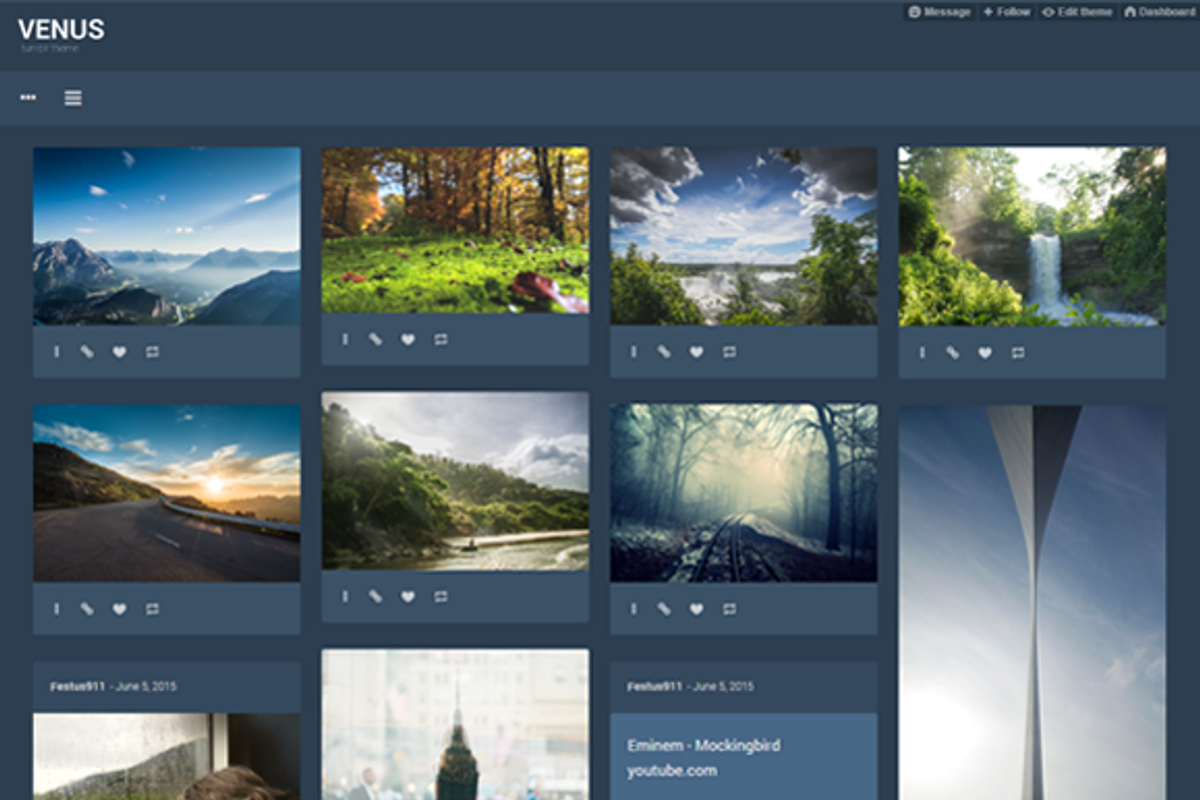
Task: Like the mountain landscape post with heart
Action: (x=119, y=352)
